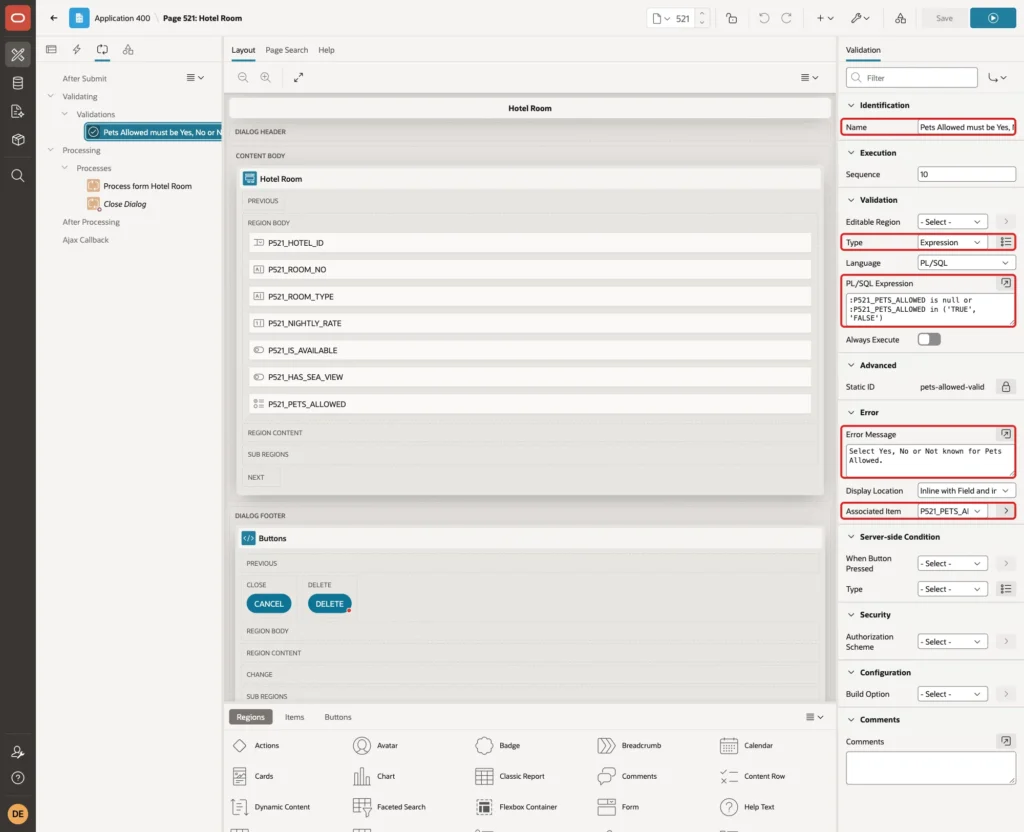Screen dimensions: 1024x832
Task: Toggle the Always Execute switch
Action: [929, 340]
